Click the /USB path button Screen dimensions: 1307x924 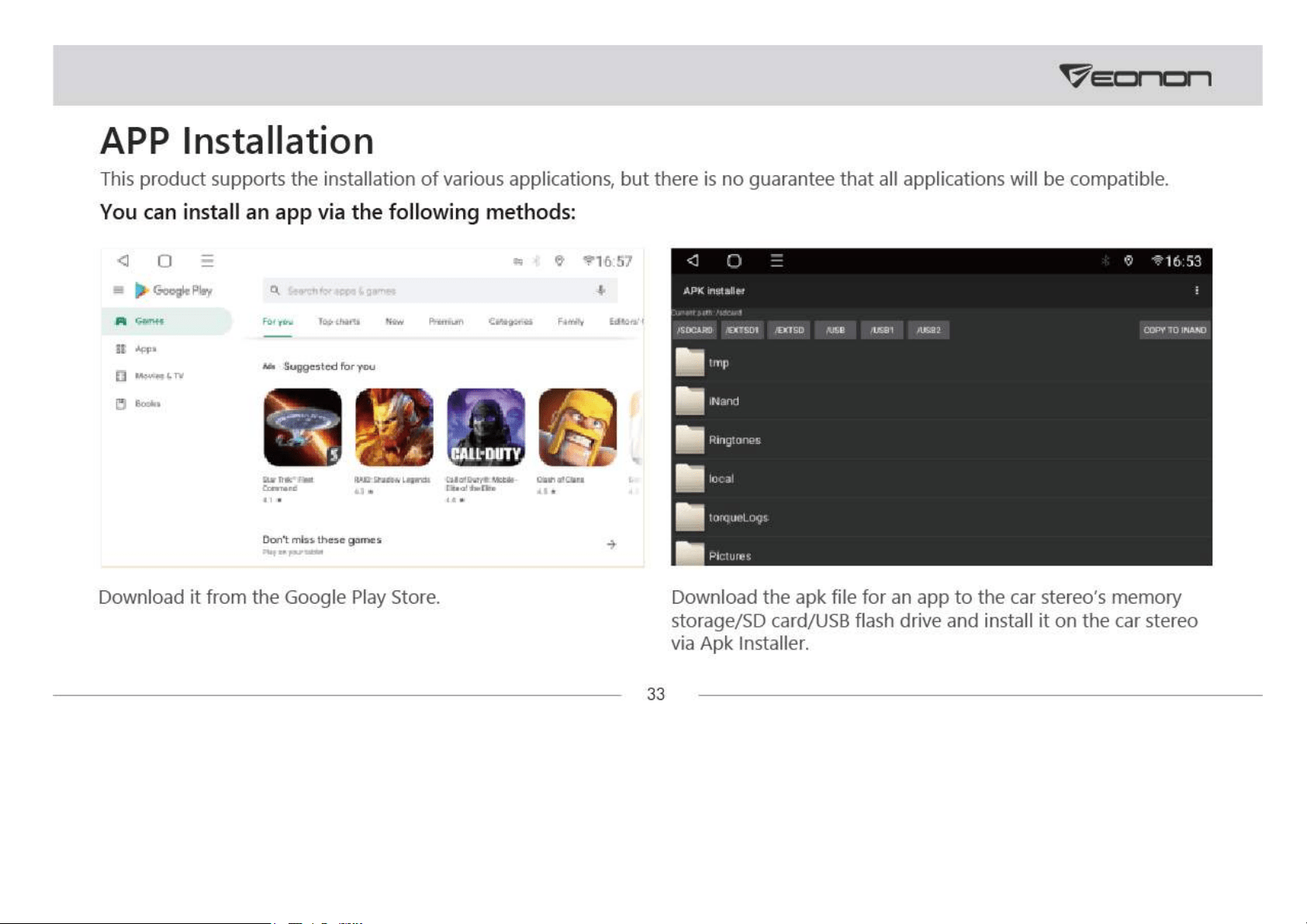pos(835,330)
